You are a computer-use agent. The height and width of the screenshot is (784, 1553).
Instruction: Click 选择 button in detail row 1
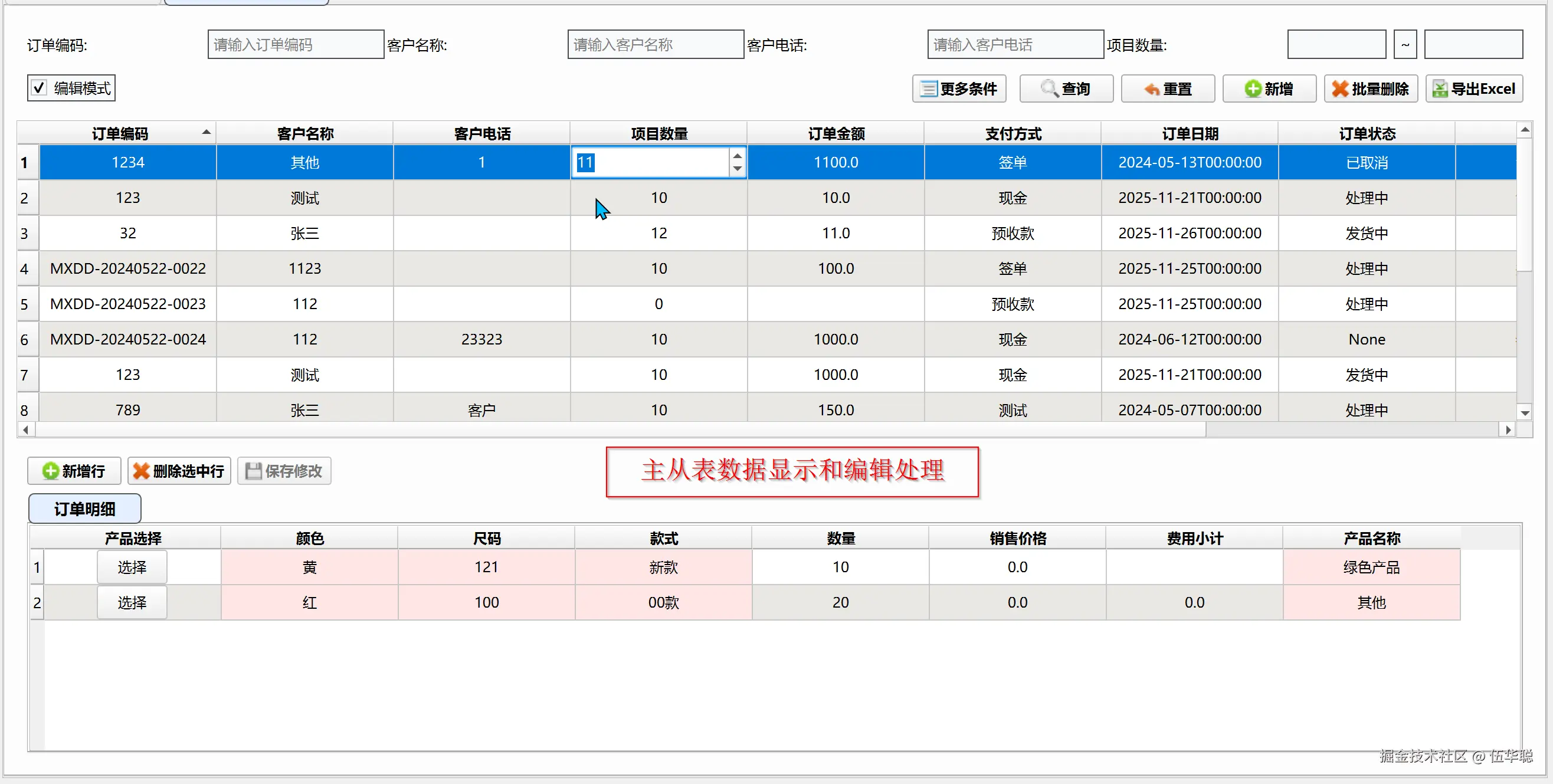pos(132,567)
